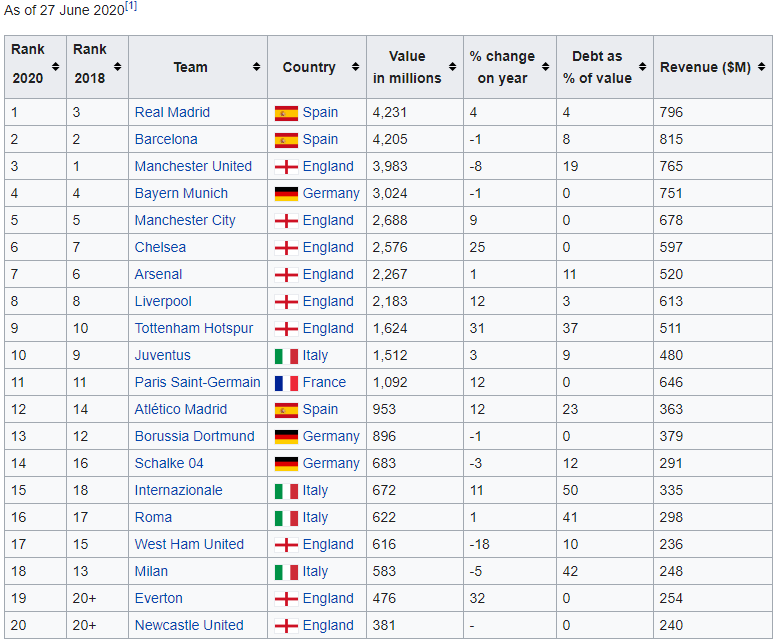The width and height of the screenshot is (777, 642).
Task: Sort by Debt as % of value arrows
Action: point(643,66)
